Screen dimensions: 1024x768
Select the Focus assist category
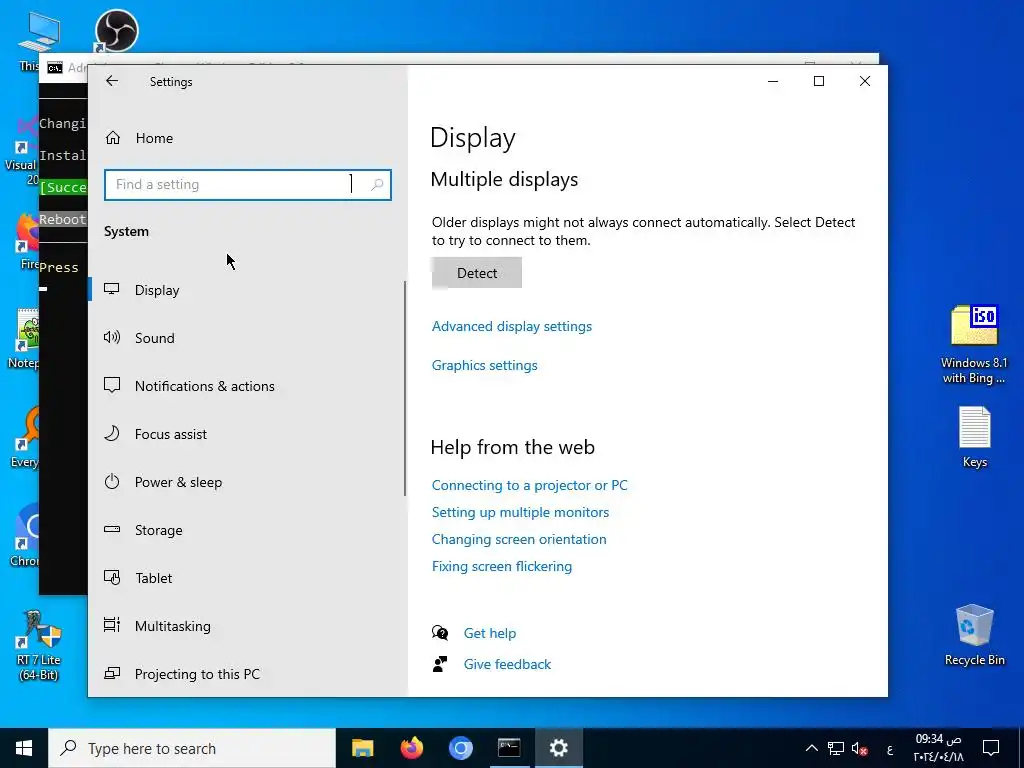click(170, 434)
